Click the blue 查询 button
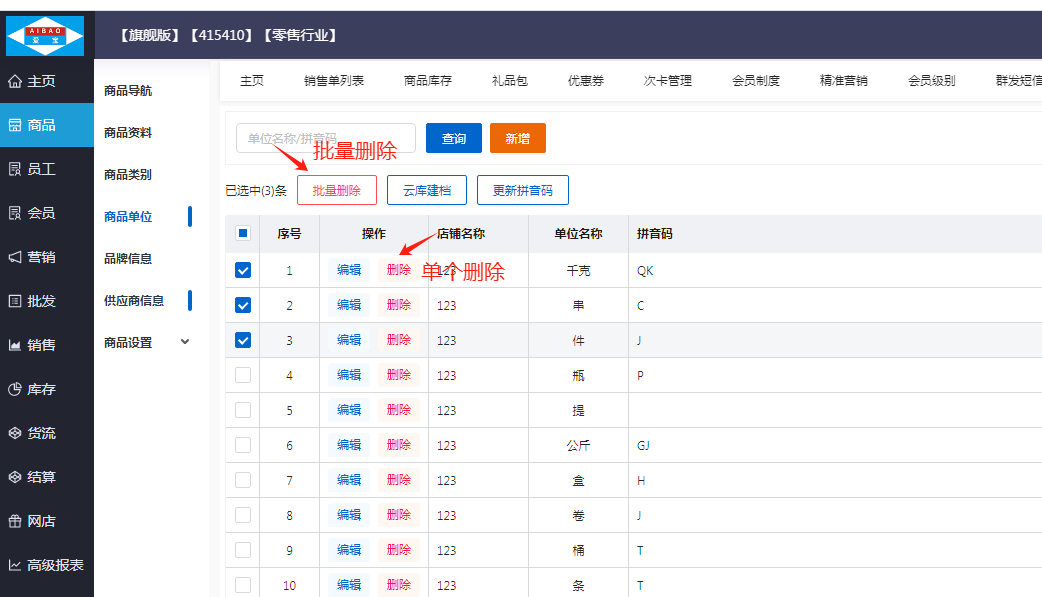1042x597 pixels. (454, 139)
